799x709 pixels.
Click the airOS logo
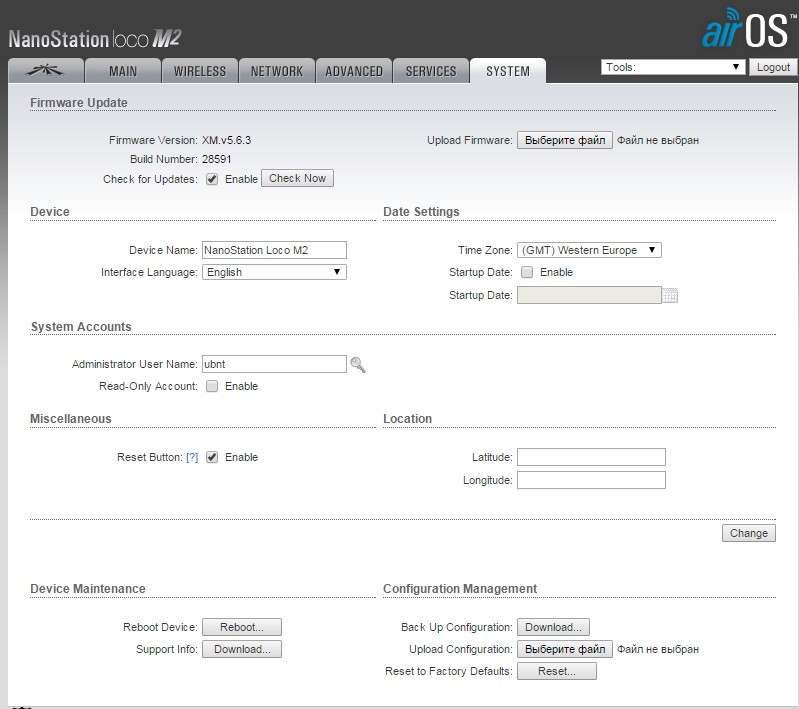click(x=748, y=29)
